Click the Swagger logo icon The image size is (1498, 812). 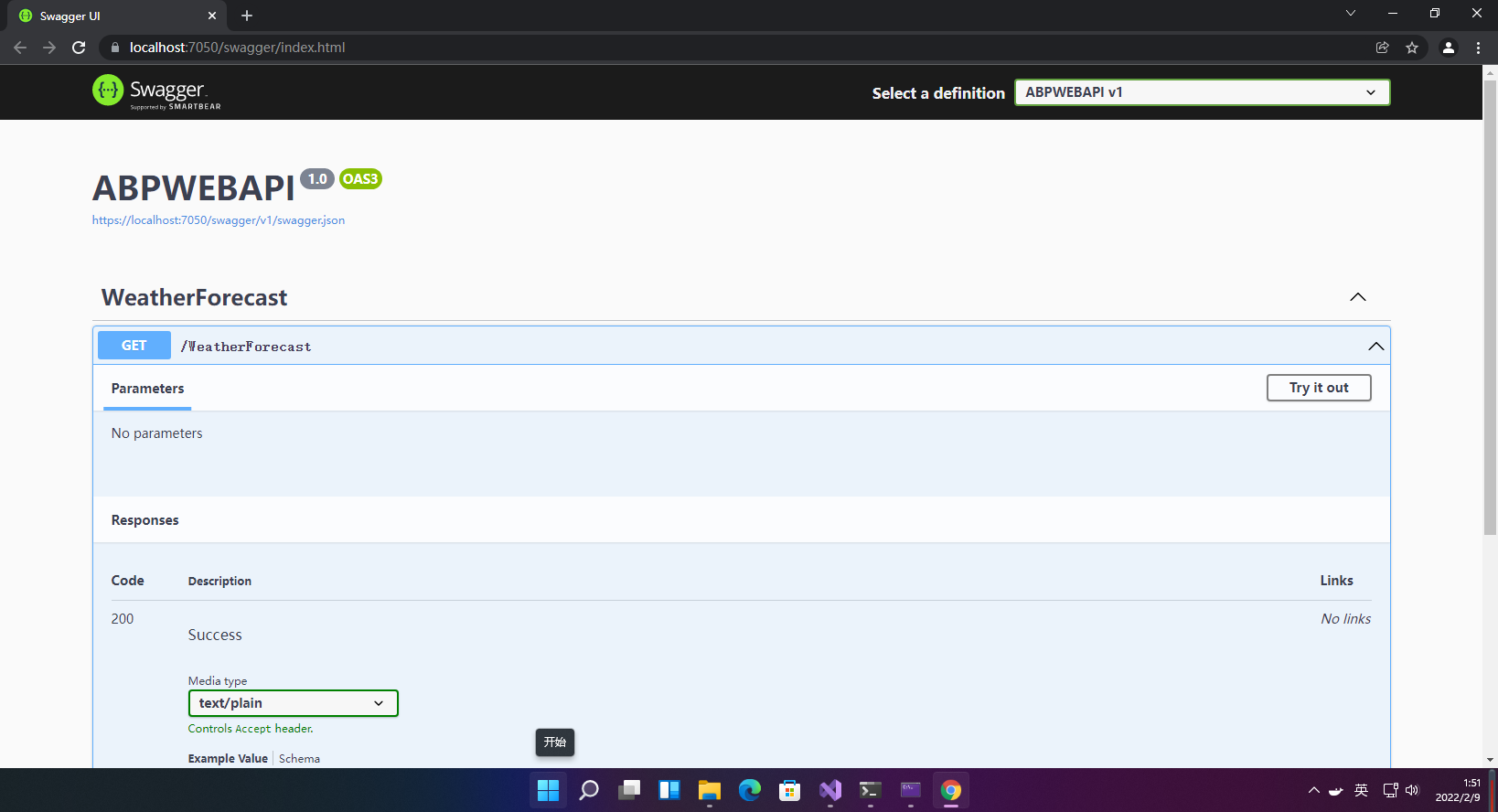108,90
